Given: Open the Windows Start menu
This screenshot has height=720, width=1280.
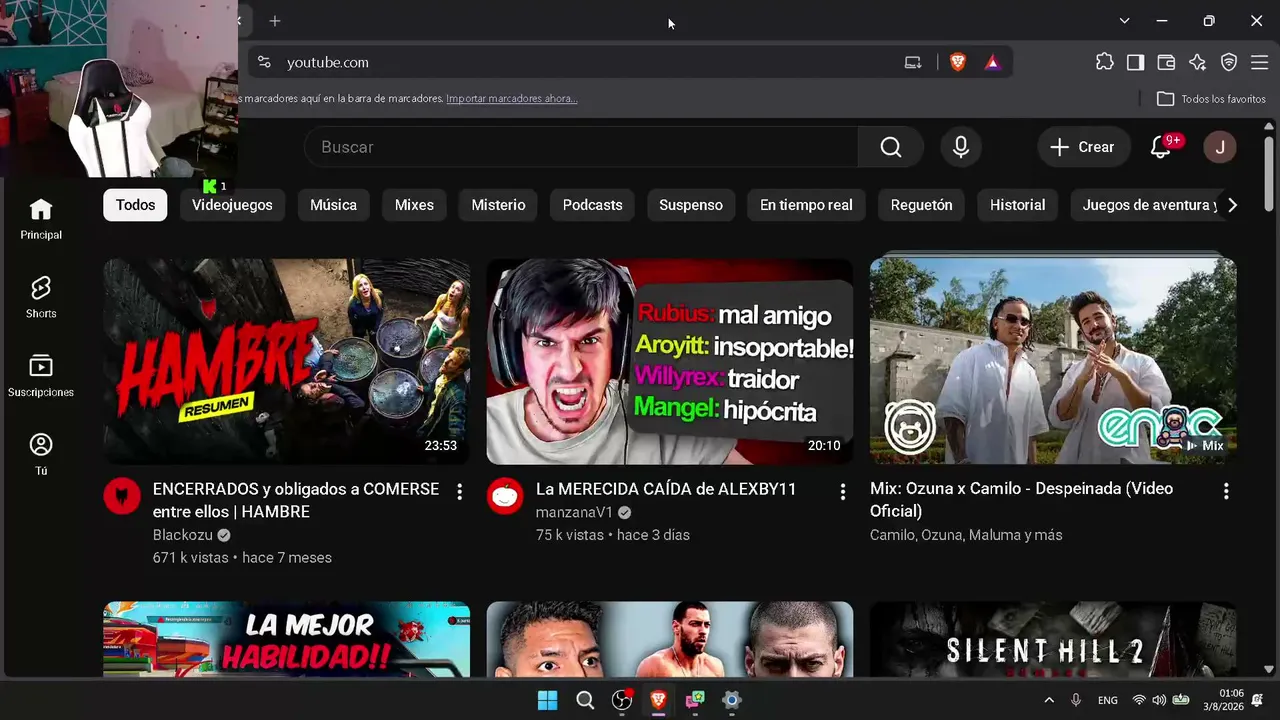Looking at the screenshot, I should 548,700.
